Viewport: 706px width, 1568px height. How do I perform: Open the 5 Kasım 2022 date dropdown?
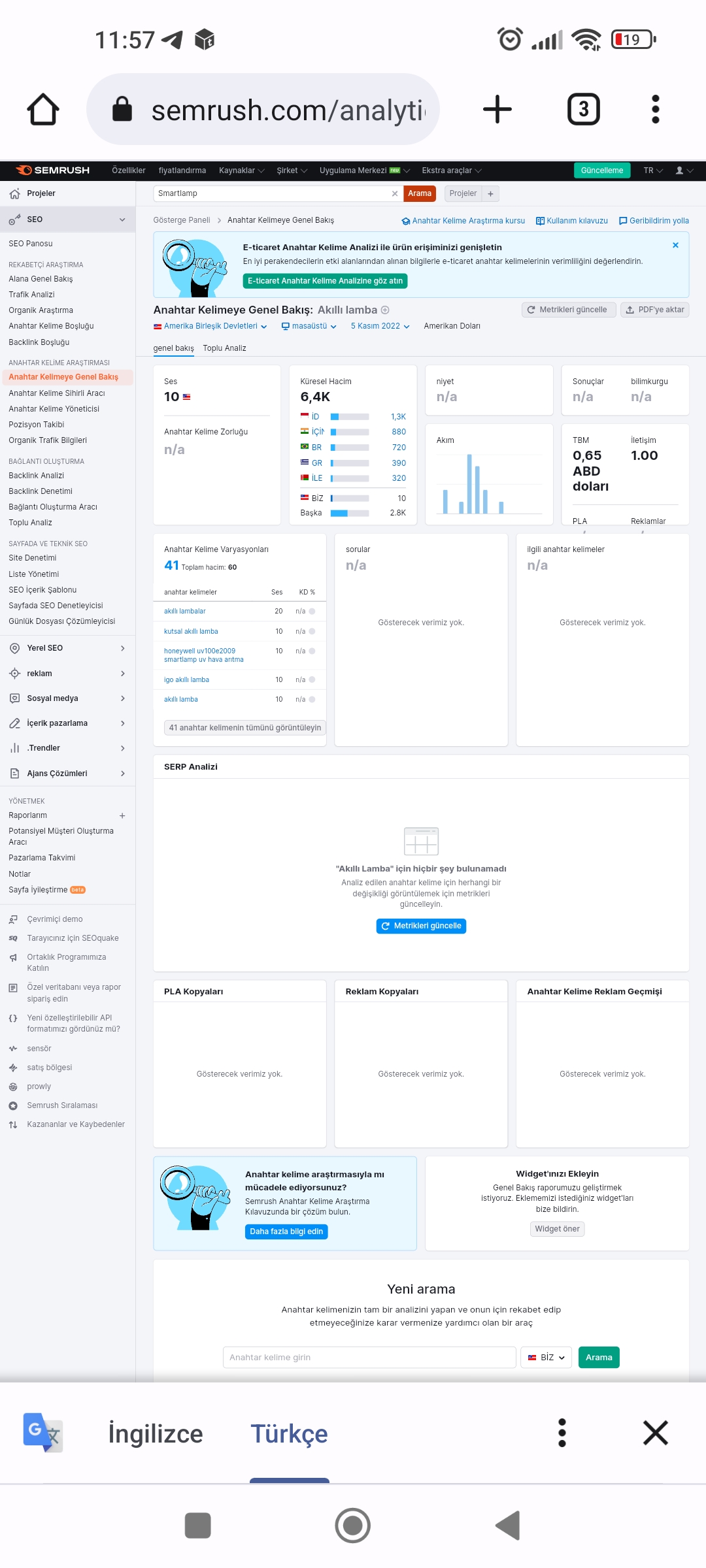[380, 326]
